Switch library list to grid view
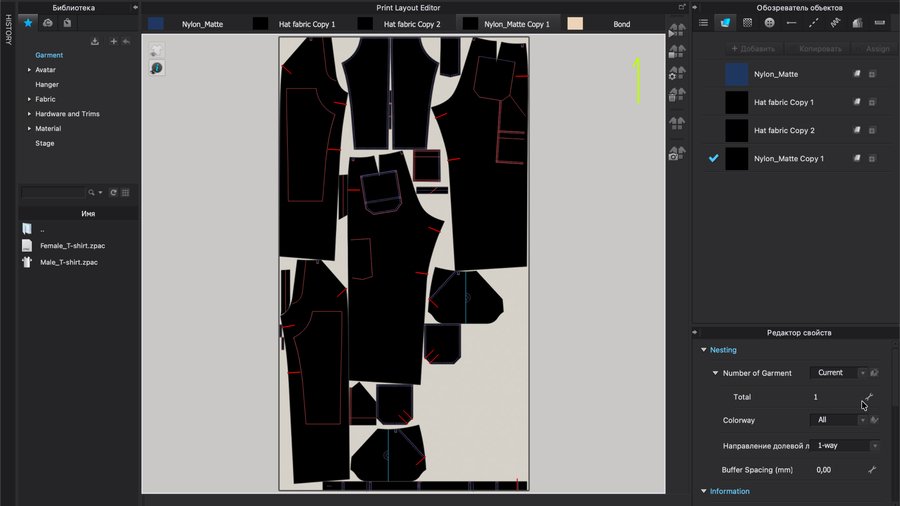900x506 pixels. (x=126, y=192)
